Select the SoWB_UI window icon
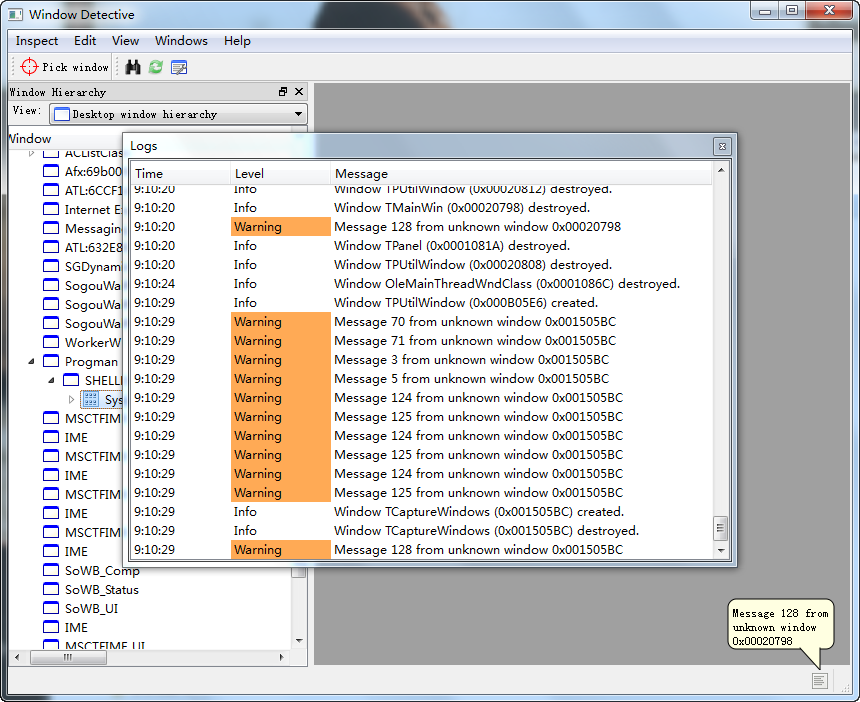The width and height of the screenshot is (860, 702). click(x=51, y=608)
